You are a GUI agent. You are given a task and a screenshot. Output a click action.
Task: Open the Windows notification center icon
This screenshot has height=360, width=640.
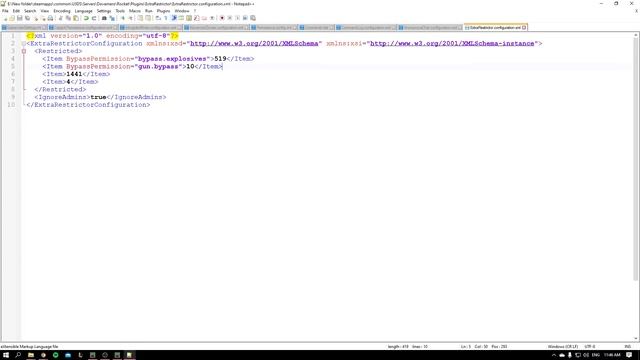pyautogui.click(x=629, y=355)
